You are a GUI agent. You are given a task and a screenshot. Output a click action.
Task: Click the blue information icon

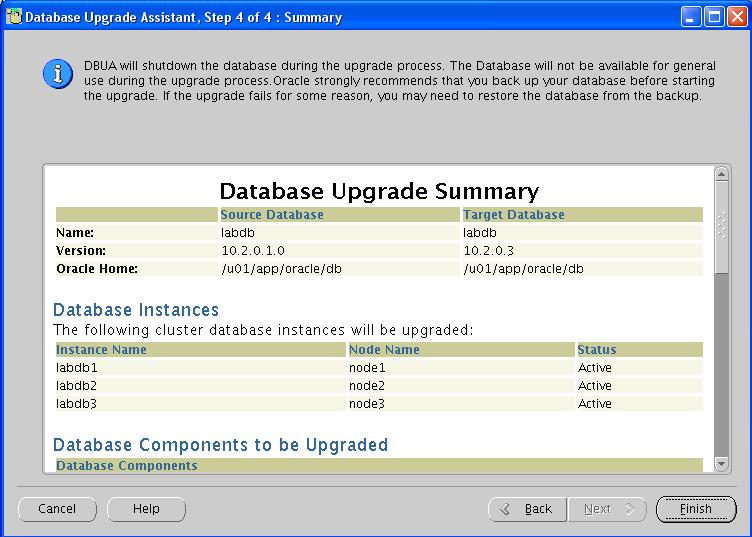point(57,73)
